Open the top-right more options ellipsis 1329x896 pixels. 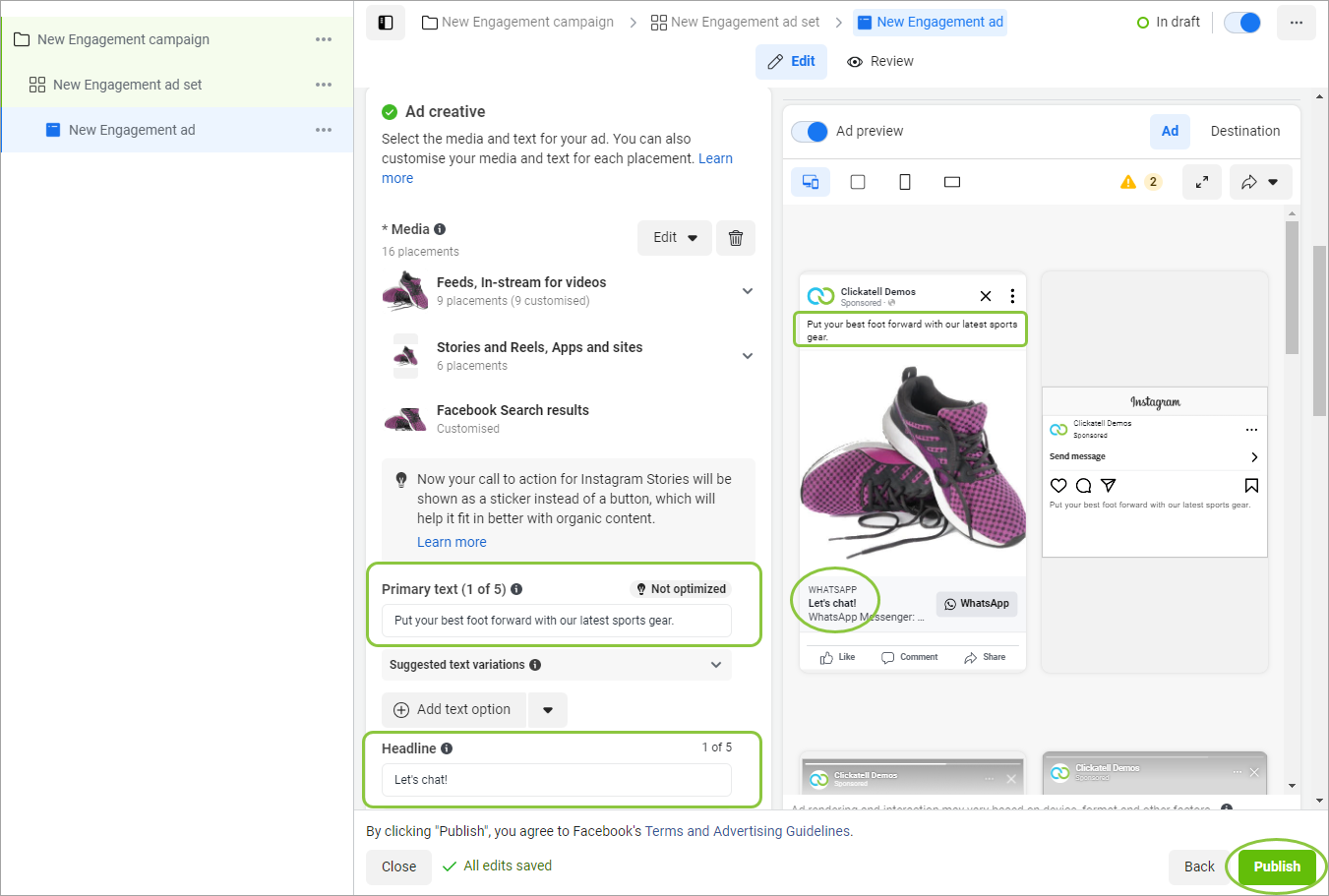tap(1296, 23)
